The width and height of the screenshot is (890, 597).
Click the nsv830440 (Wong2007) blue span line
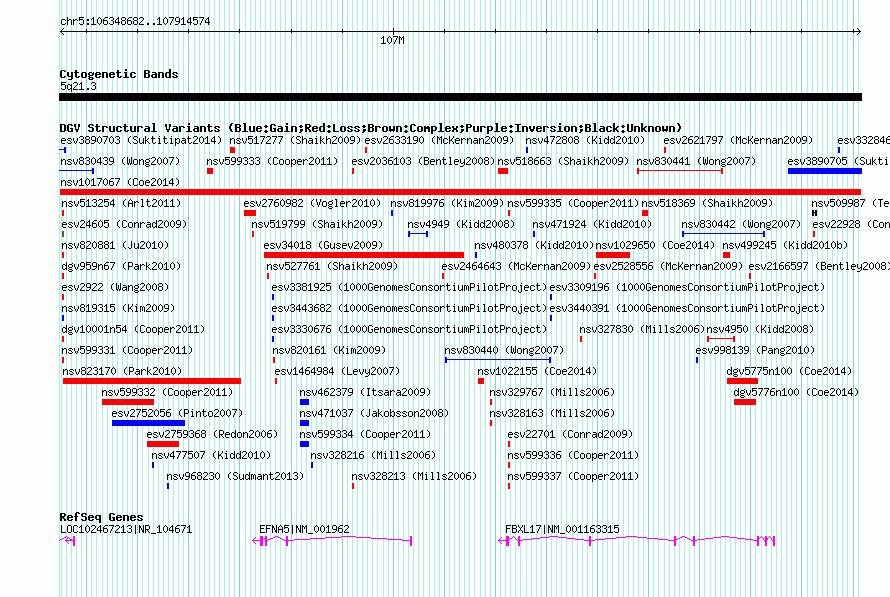click(498, 360)
